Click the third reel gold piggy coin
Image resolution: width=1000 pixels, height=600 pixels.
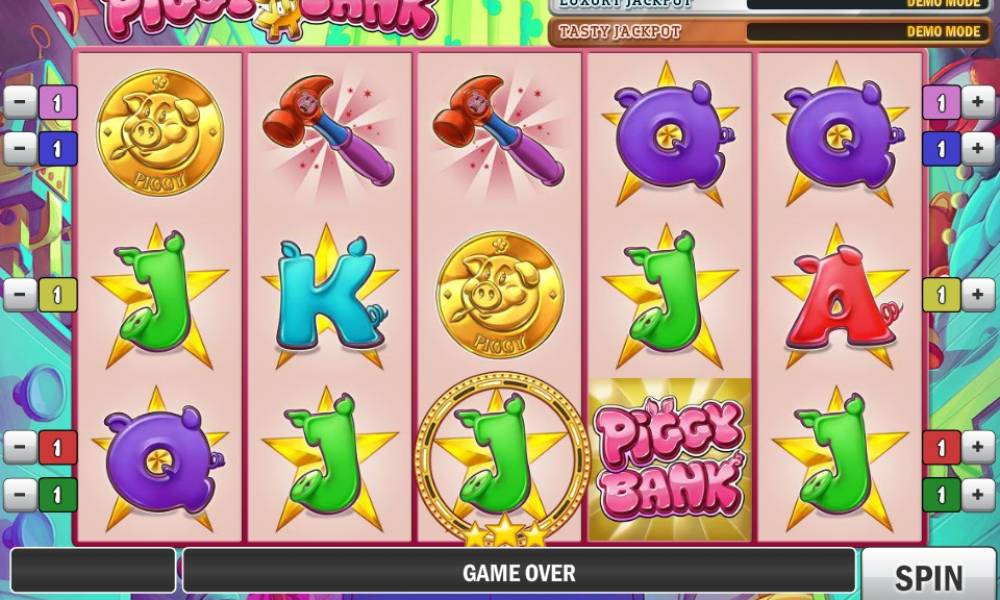[x=500, y=294]
